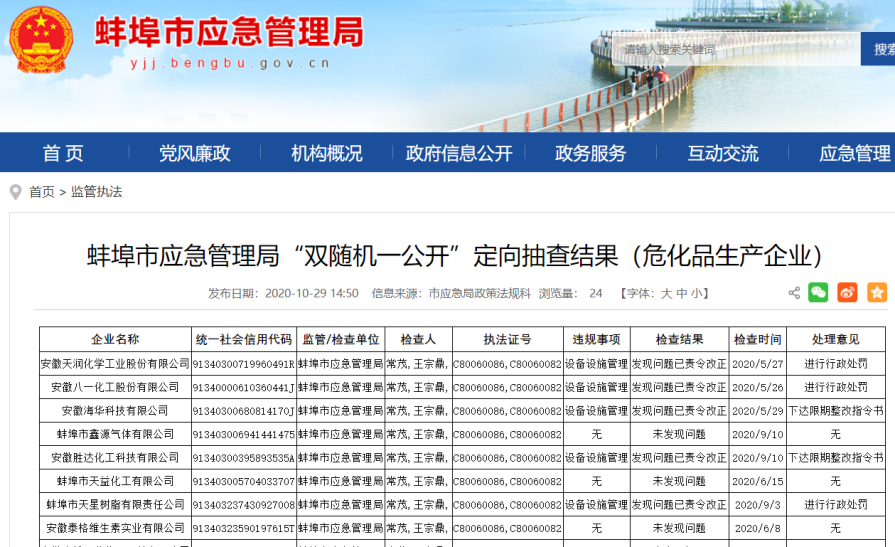Go to 监管执法 in the breadcrumb
Image resolution: width=895 pixels, height=547 pixels.
coord(96,192)
